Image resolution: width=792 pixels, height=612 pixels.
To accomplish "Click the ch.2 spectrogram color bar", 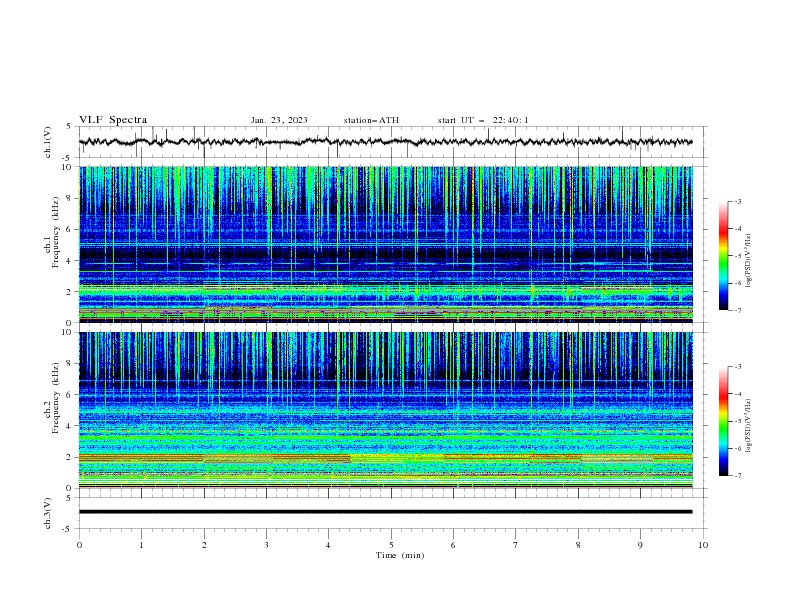I will (724, 421).
